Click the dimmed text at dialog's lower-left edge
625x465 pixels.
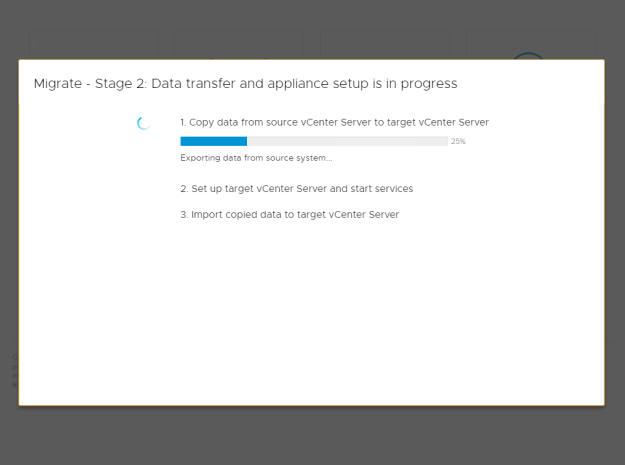tap(16, 371)
